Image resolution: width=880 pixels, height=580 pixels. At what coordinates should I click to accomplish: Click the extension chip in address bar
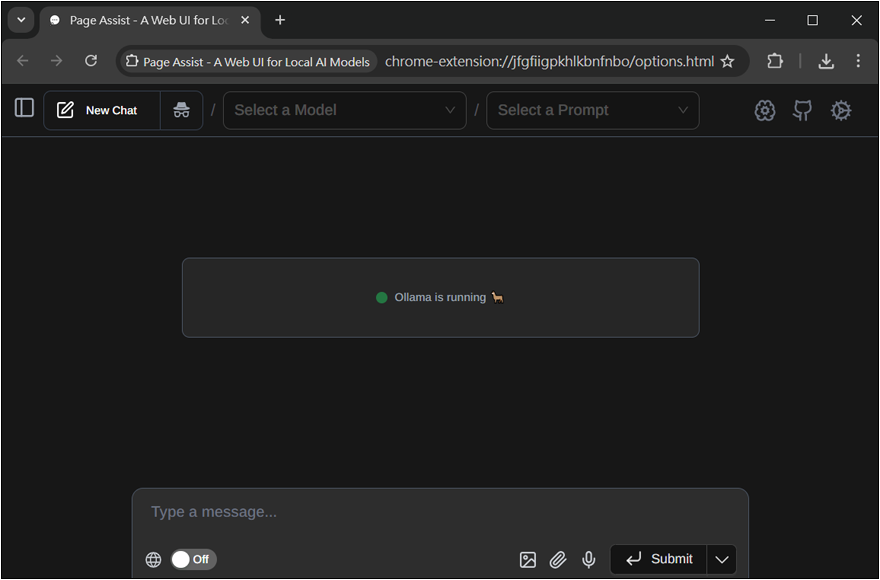248,62
